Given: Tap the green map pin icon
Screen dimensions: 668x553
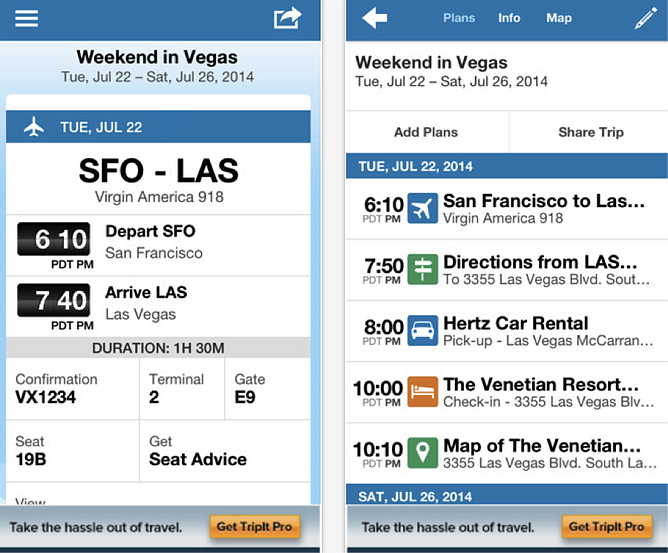Looking at the screenshot, I should tap(423, 452).
